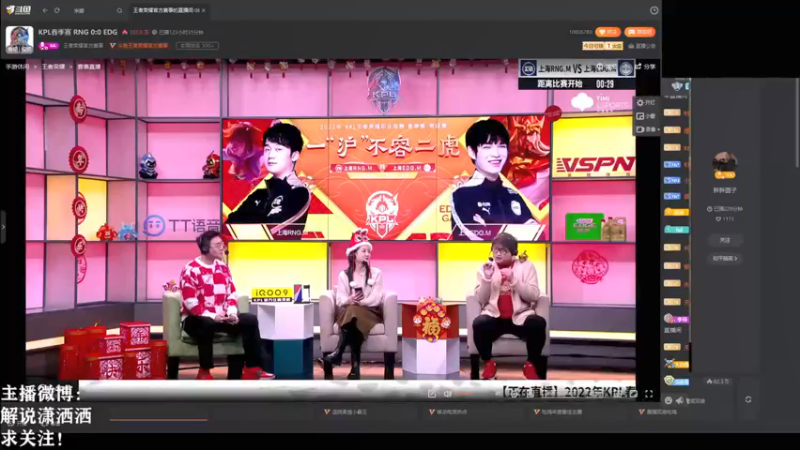Screen dimensions: 800x450
Task: Click the 赛事直播 breadcrumb
Action: (x=89, y=66)
